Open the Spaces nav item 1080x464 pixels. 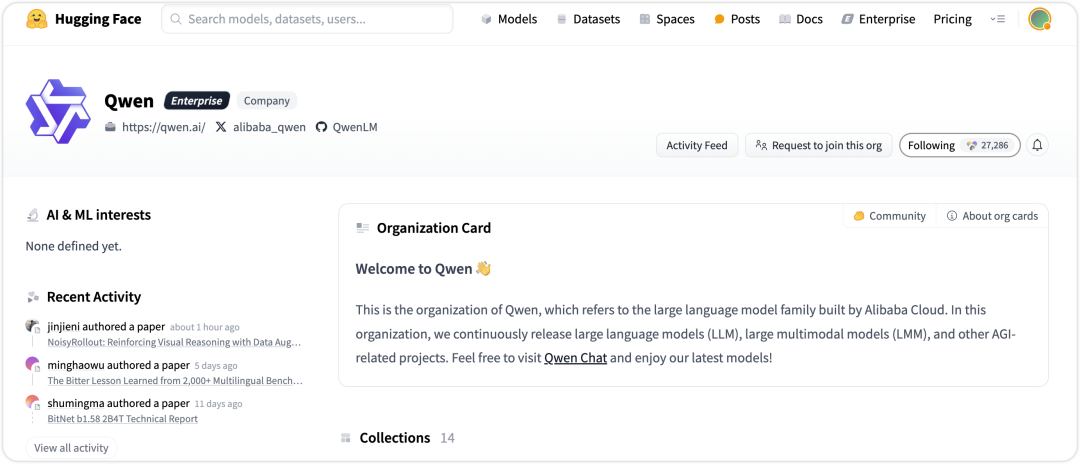click(x=667, y=19)
